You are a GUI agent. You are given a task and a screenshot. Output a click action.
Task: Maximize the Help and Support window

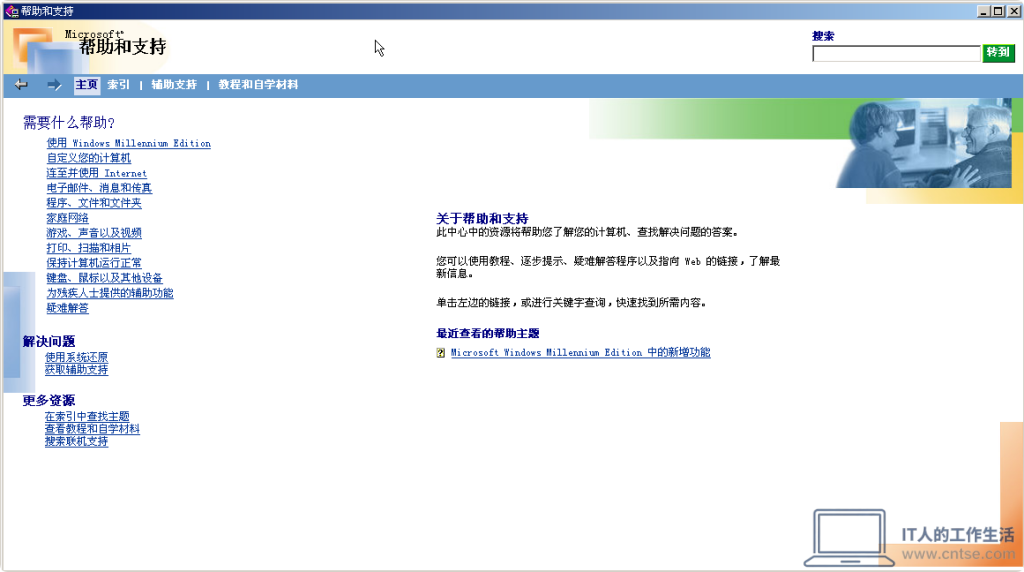998,11
